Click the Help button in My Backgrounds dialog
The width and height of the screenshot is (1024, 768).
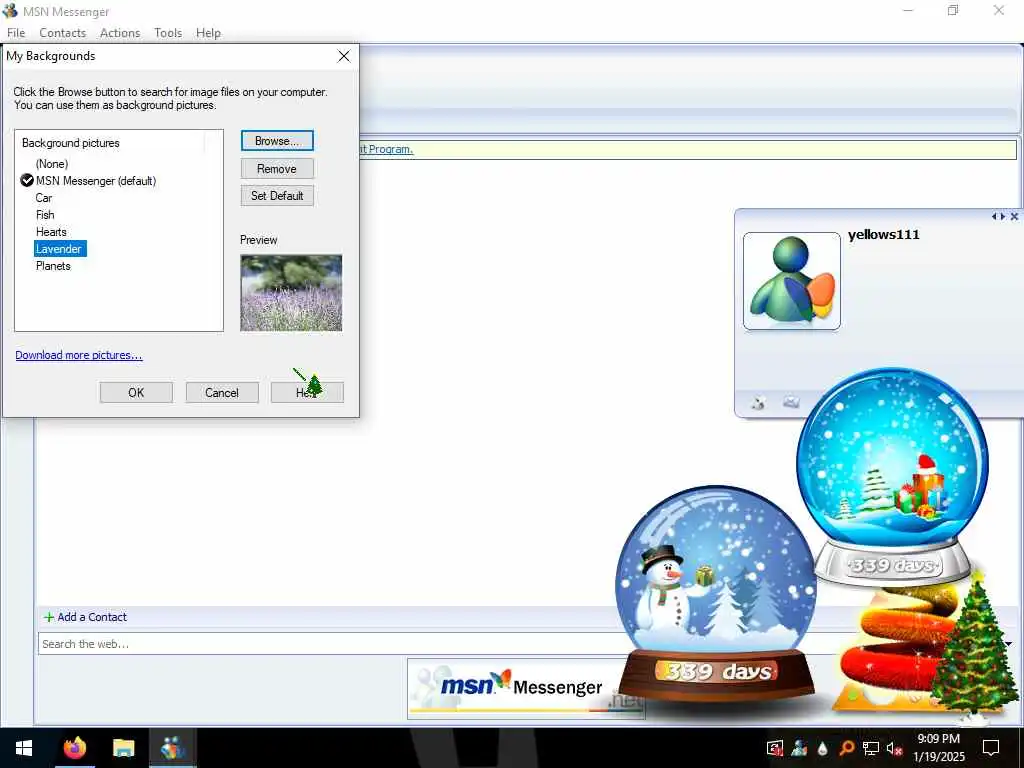[x=307, y=392]
